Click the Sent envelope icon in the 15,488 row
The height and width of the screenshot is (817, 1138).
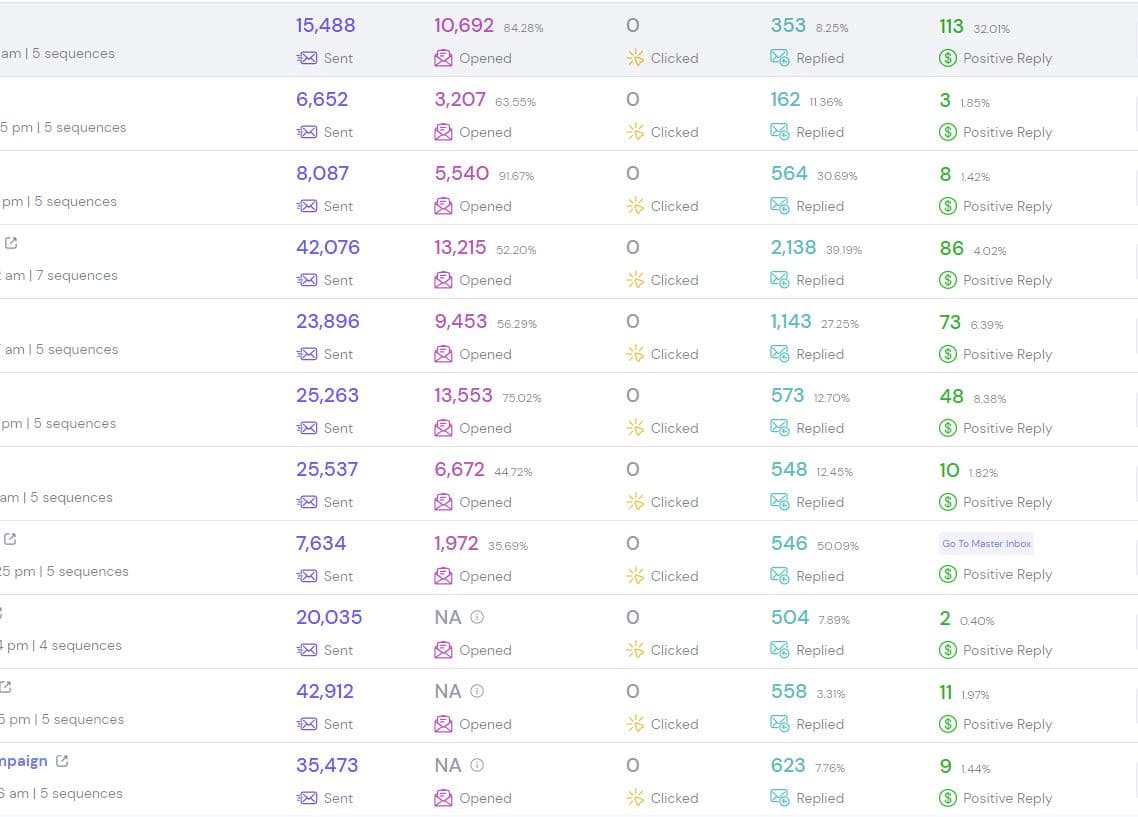tap(307, 58)
